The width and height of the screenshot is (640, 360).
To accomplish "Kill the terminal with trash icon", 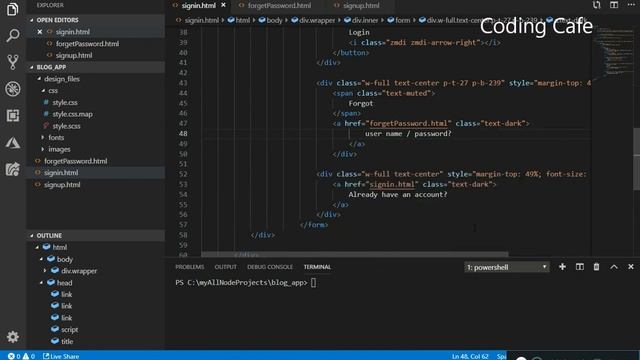I will (596, 267).
